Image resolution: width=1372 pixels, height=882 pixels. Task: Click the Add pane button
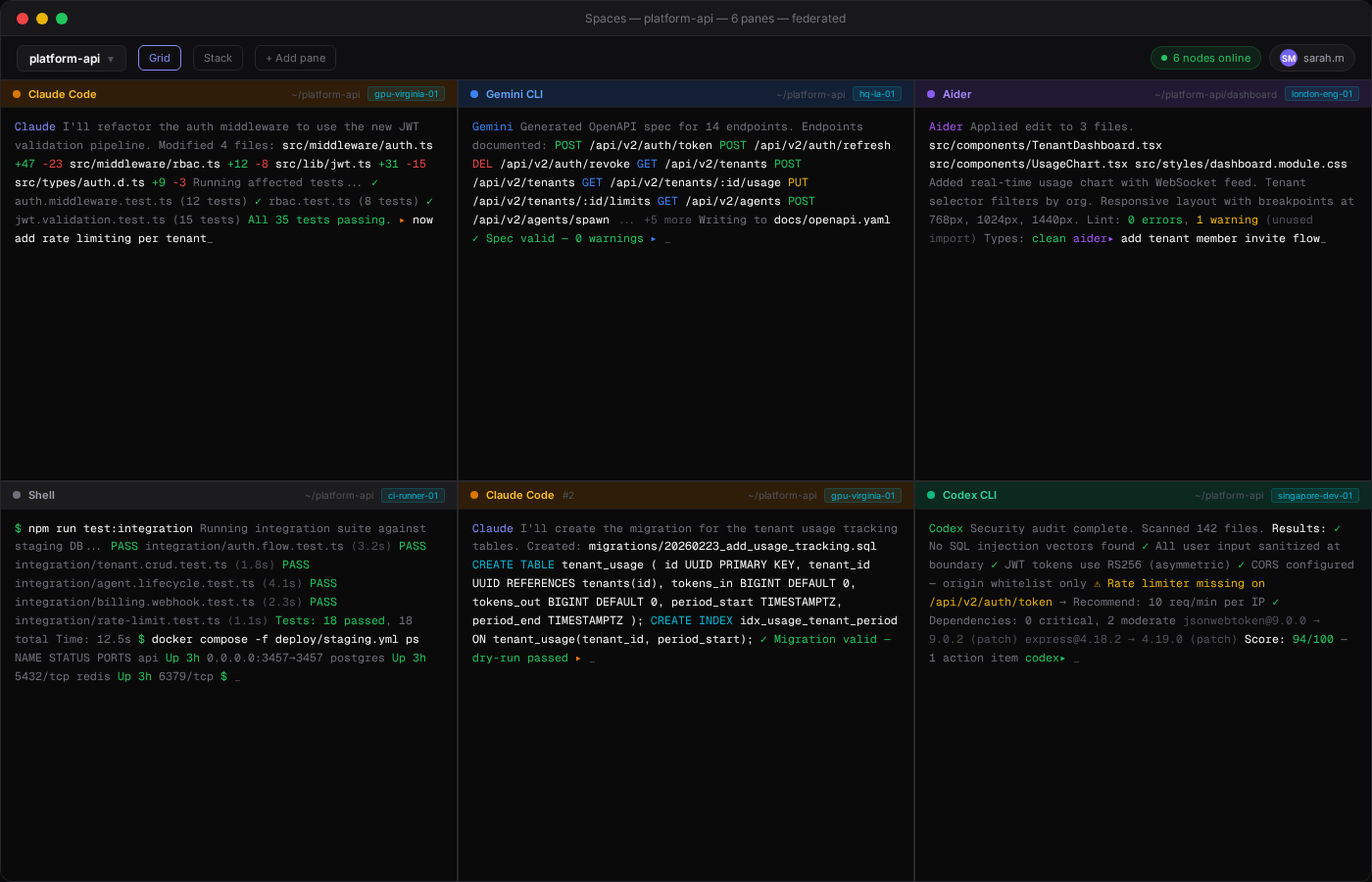295,57
